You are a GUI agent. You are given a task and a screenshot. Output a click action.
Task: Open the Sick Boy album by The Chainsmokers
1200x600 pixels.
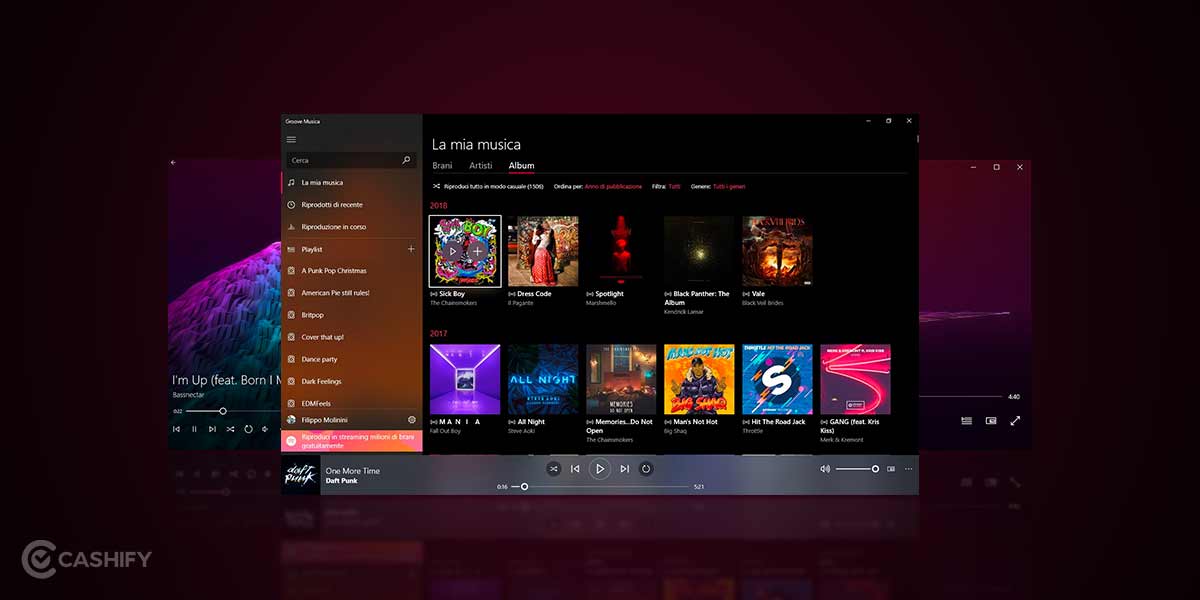tap(463, 250)
